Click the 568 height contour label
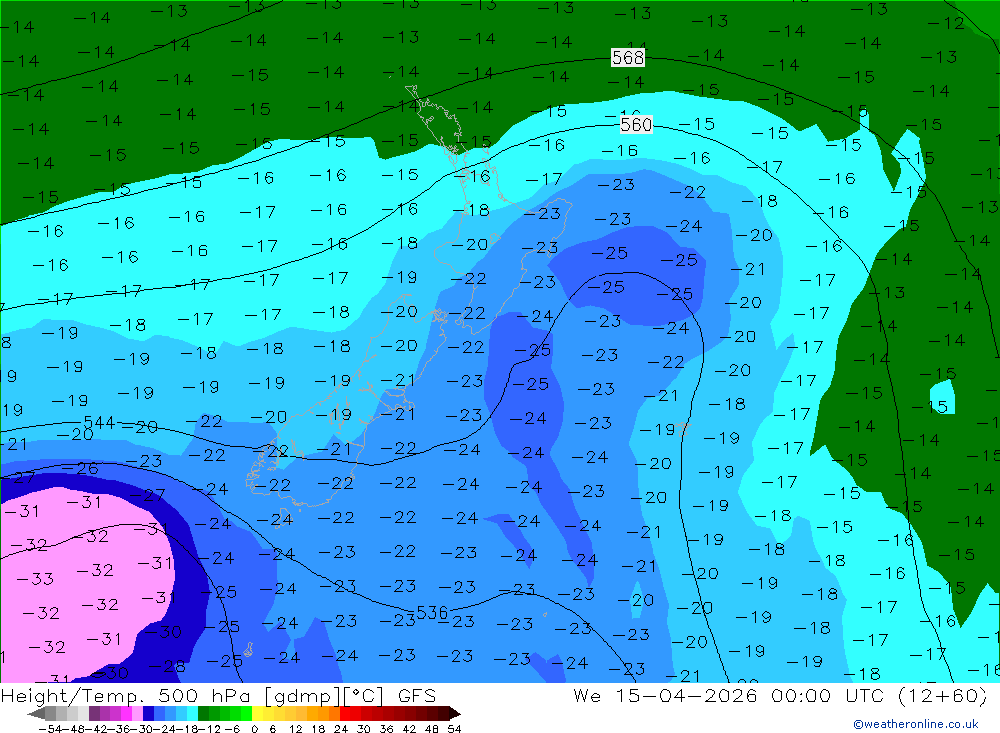The image size is (1000, 733). point(628,57)
